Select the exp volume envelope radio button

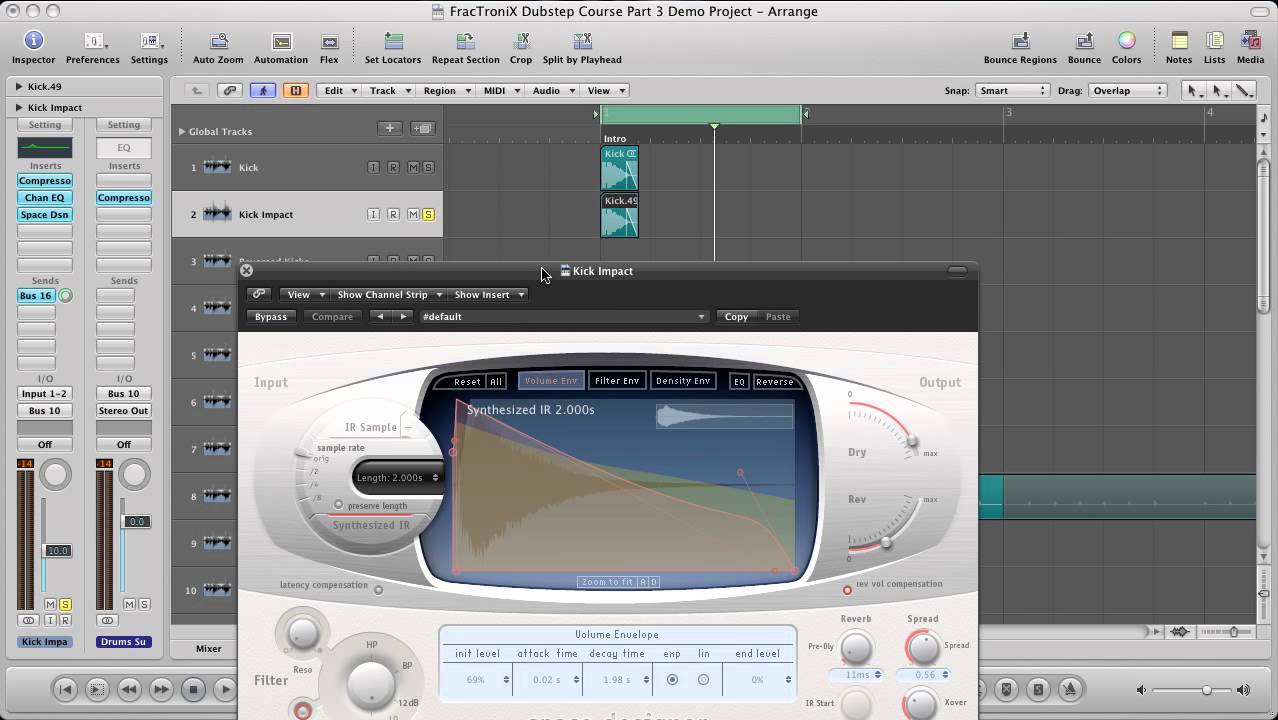point(672,679)
